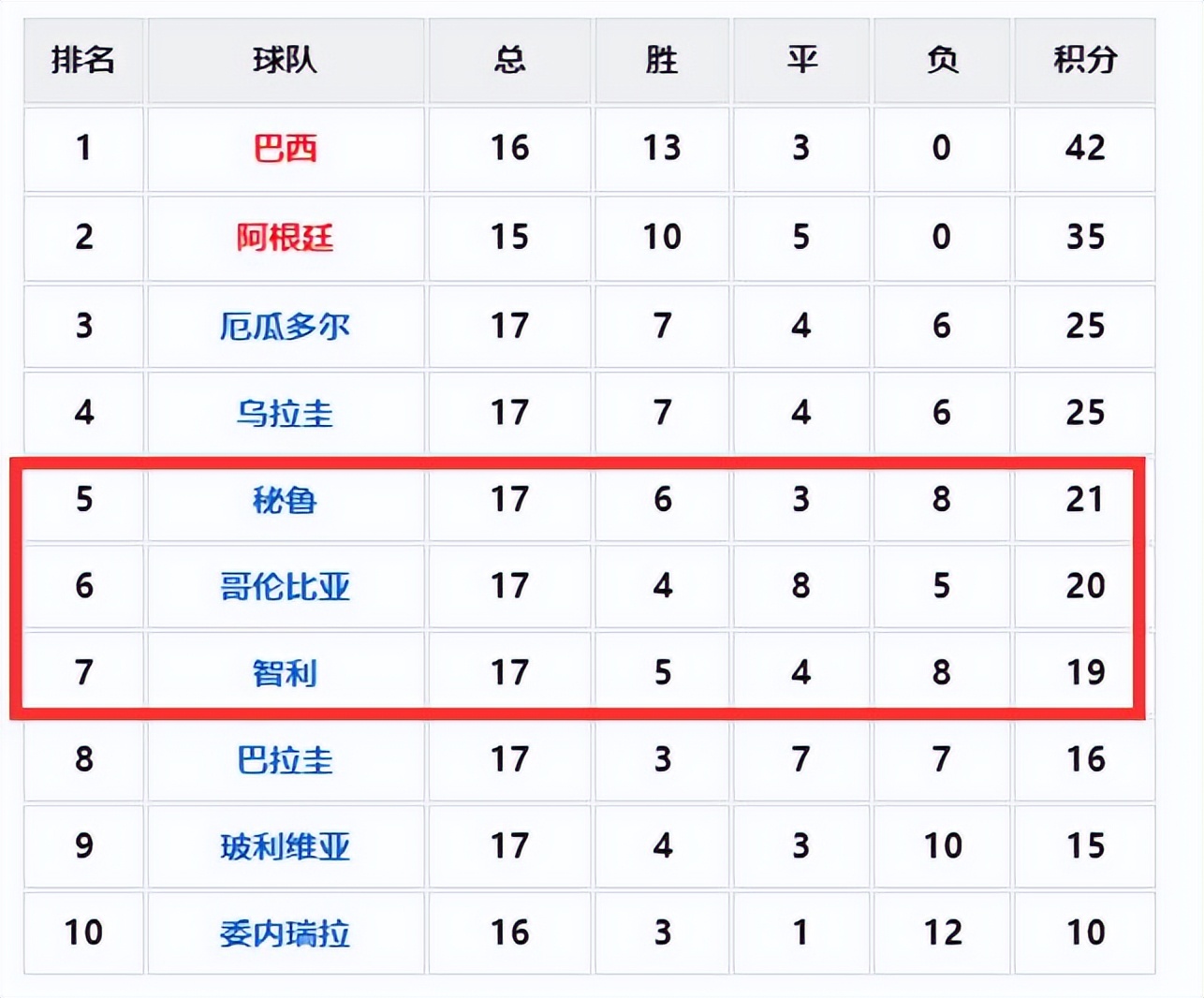Screen dimensions: 1204x998
Task: Select the 总 column header
Action: 509,61
